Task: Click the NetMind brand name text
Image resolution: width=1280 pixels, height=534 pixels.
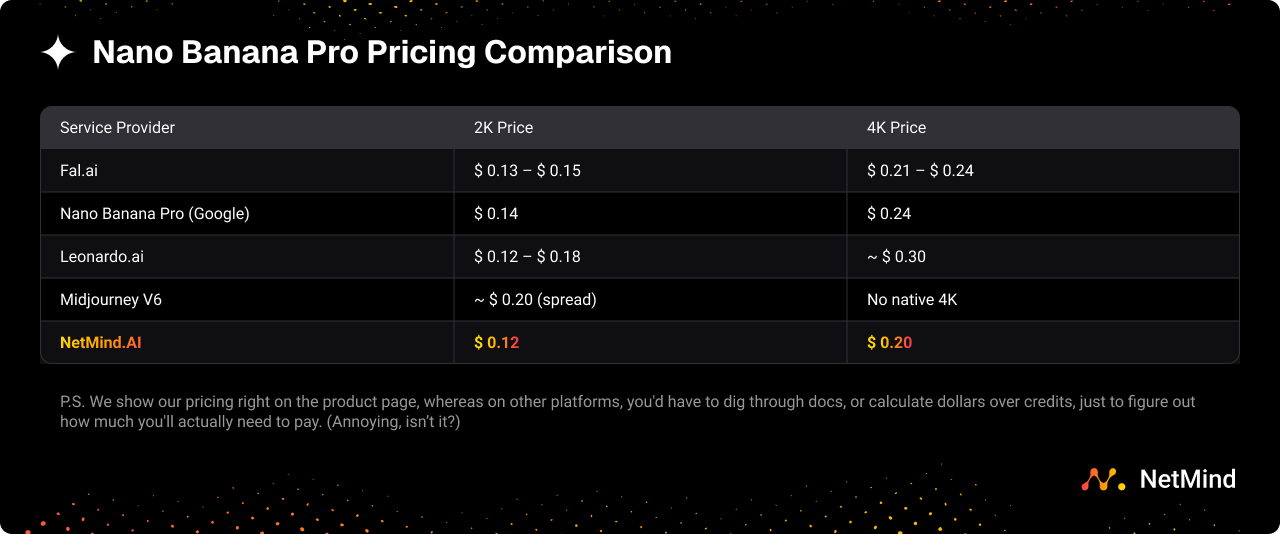Action: (1187, 480)
